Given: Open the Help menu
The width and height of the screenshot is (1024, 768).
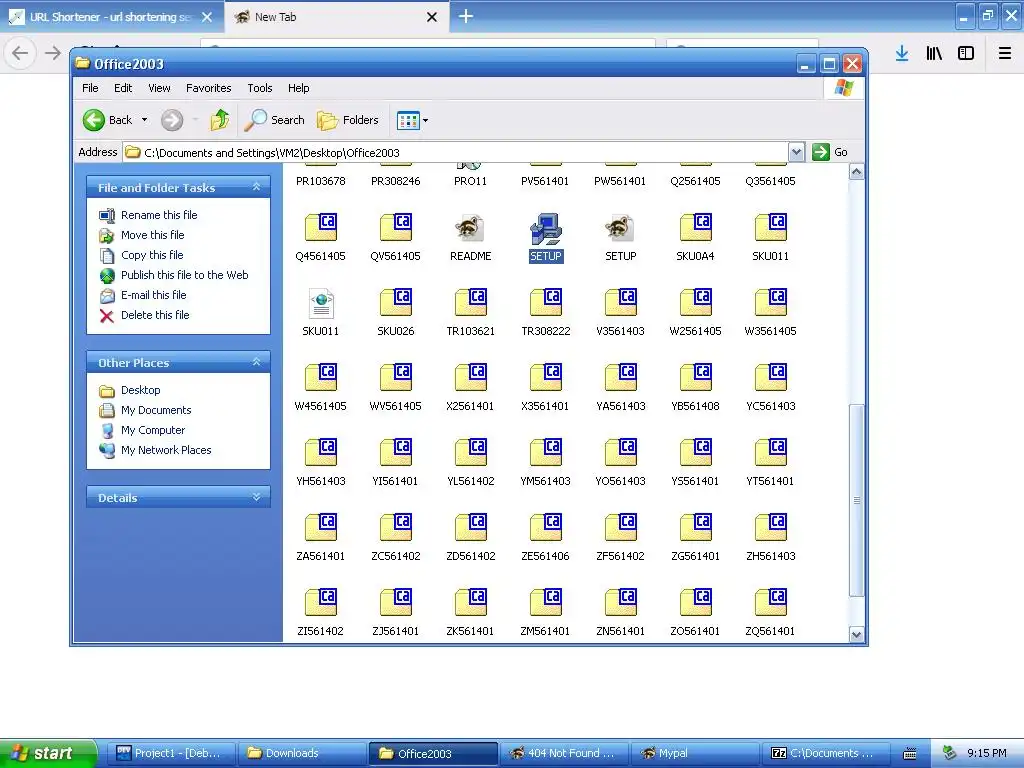Looking at the screenshot, I should pyautogui.click(x=298, y=88).
